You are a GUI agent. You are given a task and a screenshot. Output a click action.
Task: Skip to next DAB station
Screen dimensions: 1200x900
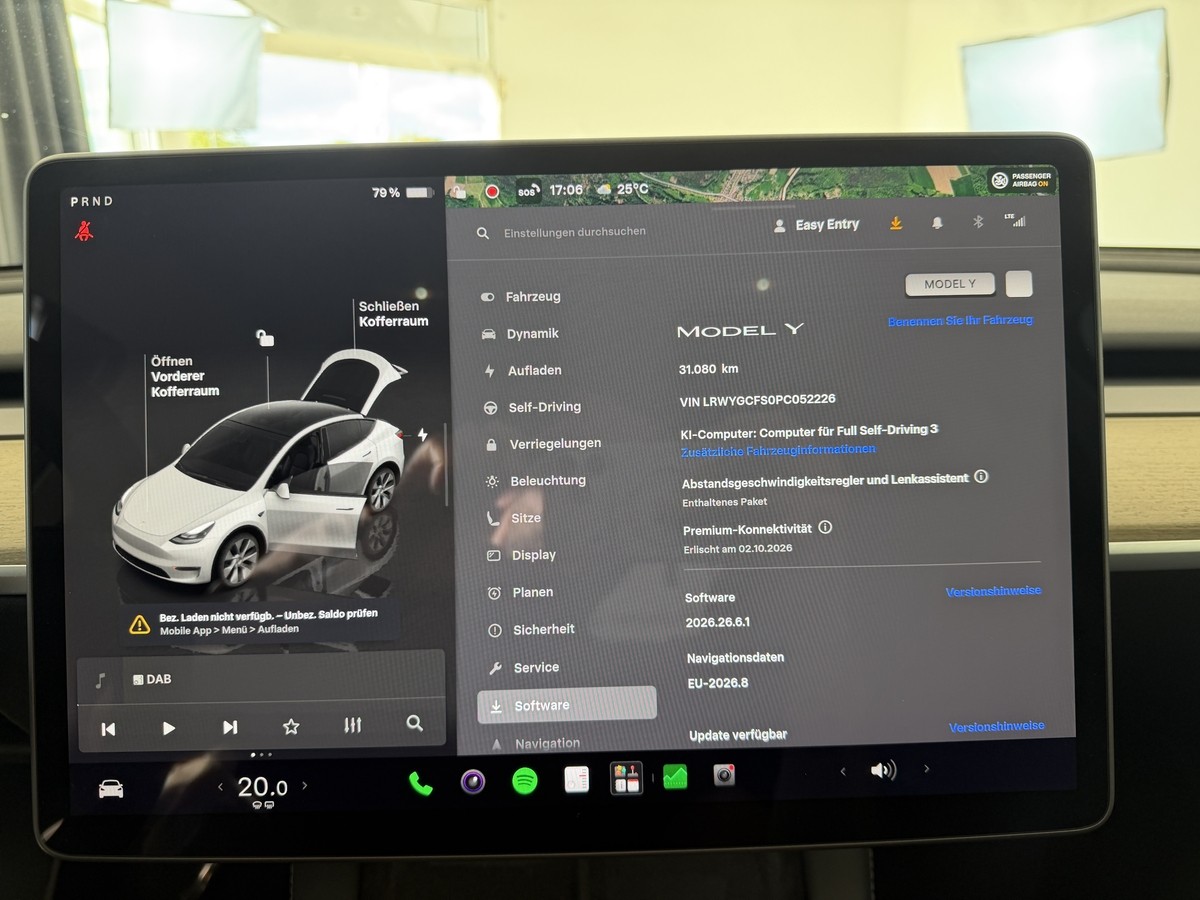[230, 727]
